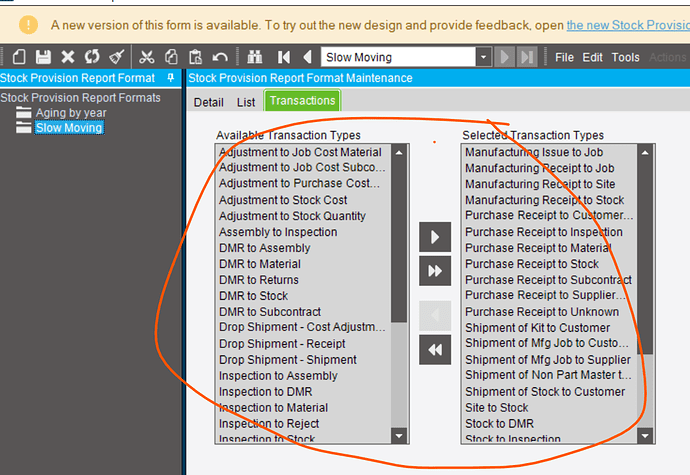Select the Transactions tab
Image resolution: width=690 pixels, height=475 pixels.
point(302,101)
